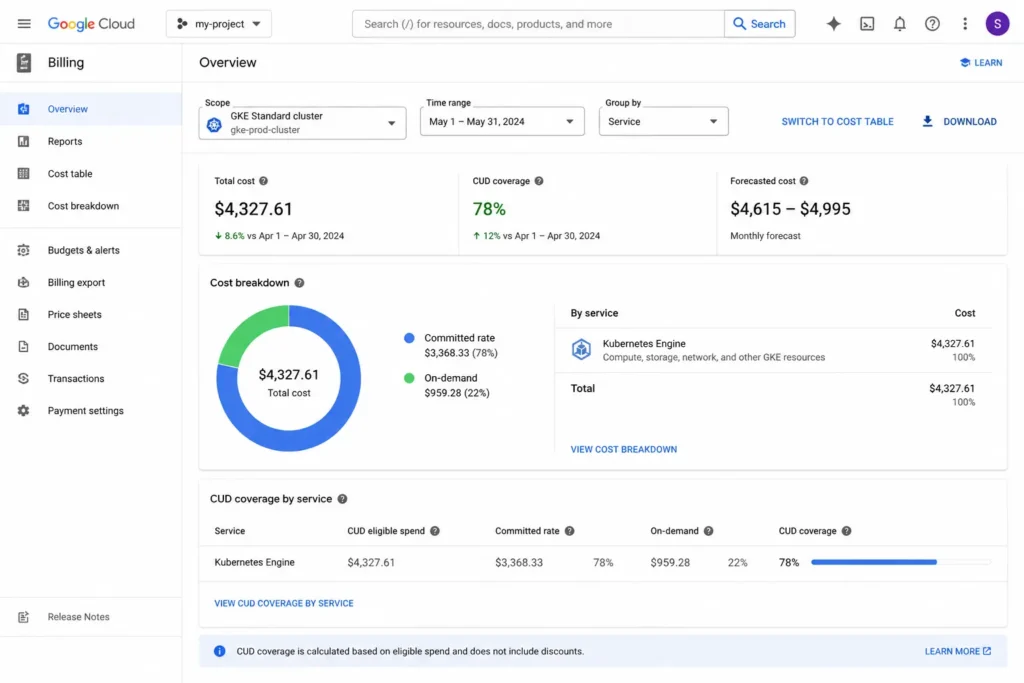Screen dimensions: 1024x683
Task: Click the Release Notes icon
Action: 24,617
